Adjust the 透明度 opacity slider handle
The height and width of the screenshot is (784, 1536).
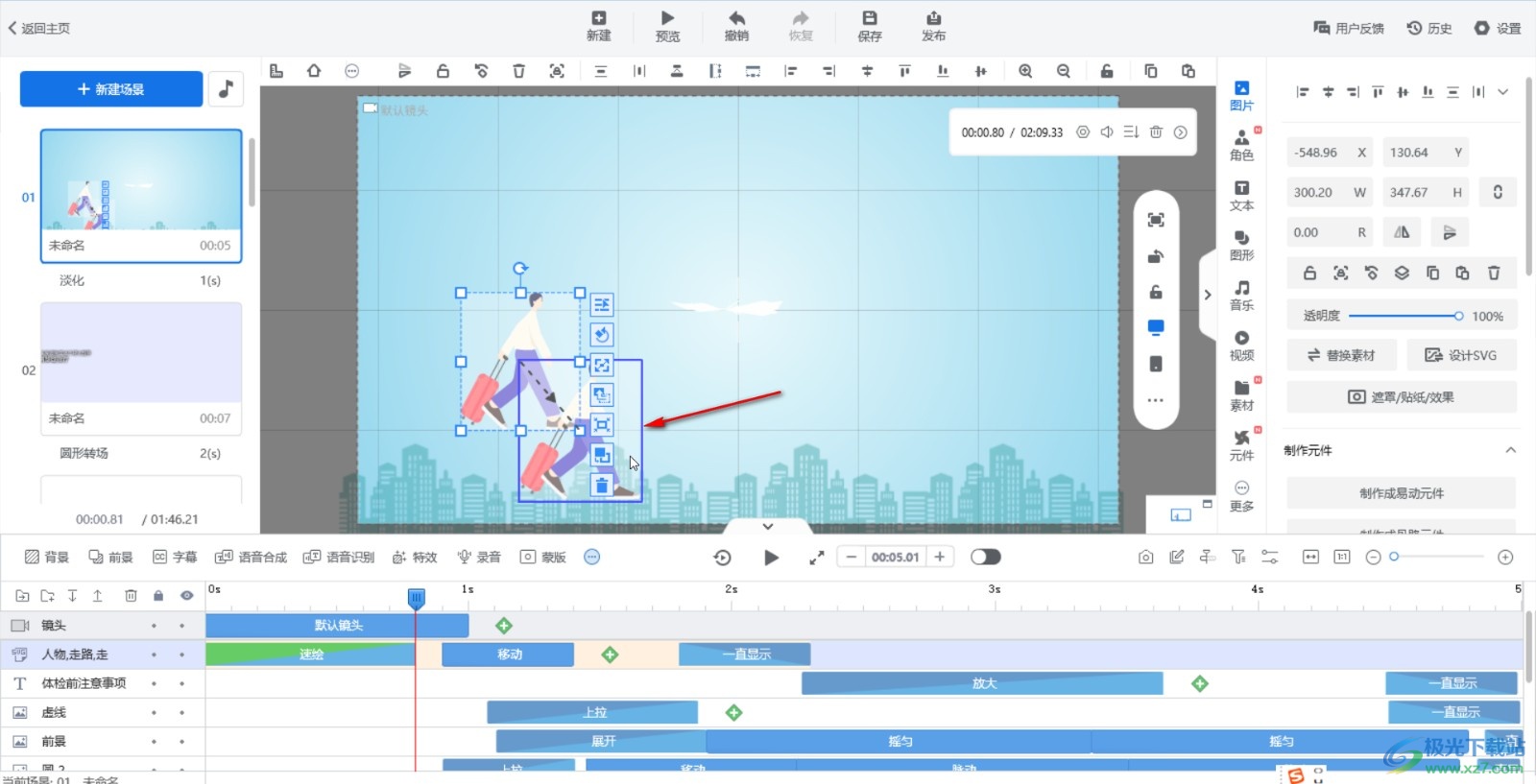1458,316
